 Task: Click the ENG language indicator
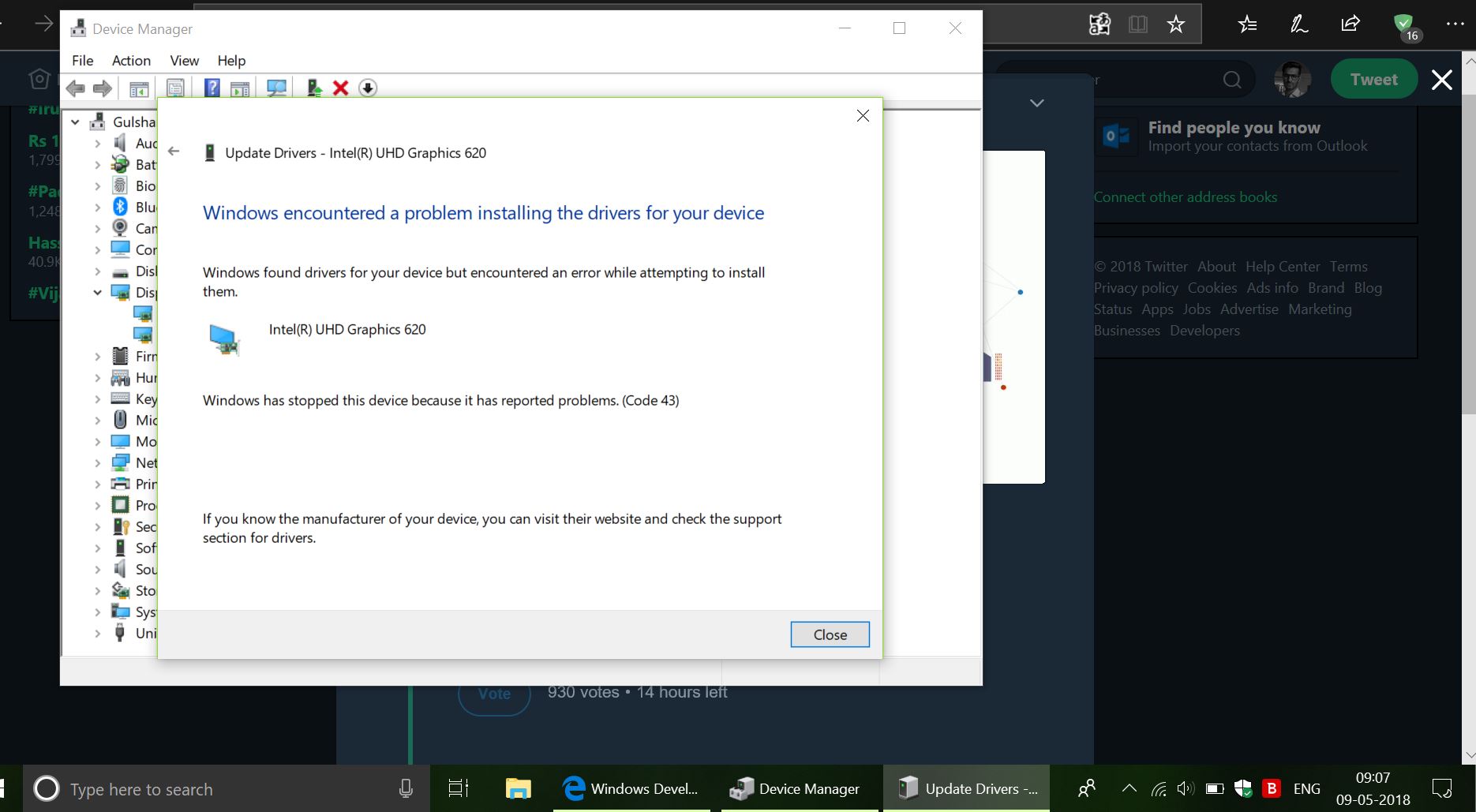(1306, 788)
